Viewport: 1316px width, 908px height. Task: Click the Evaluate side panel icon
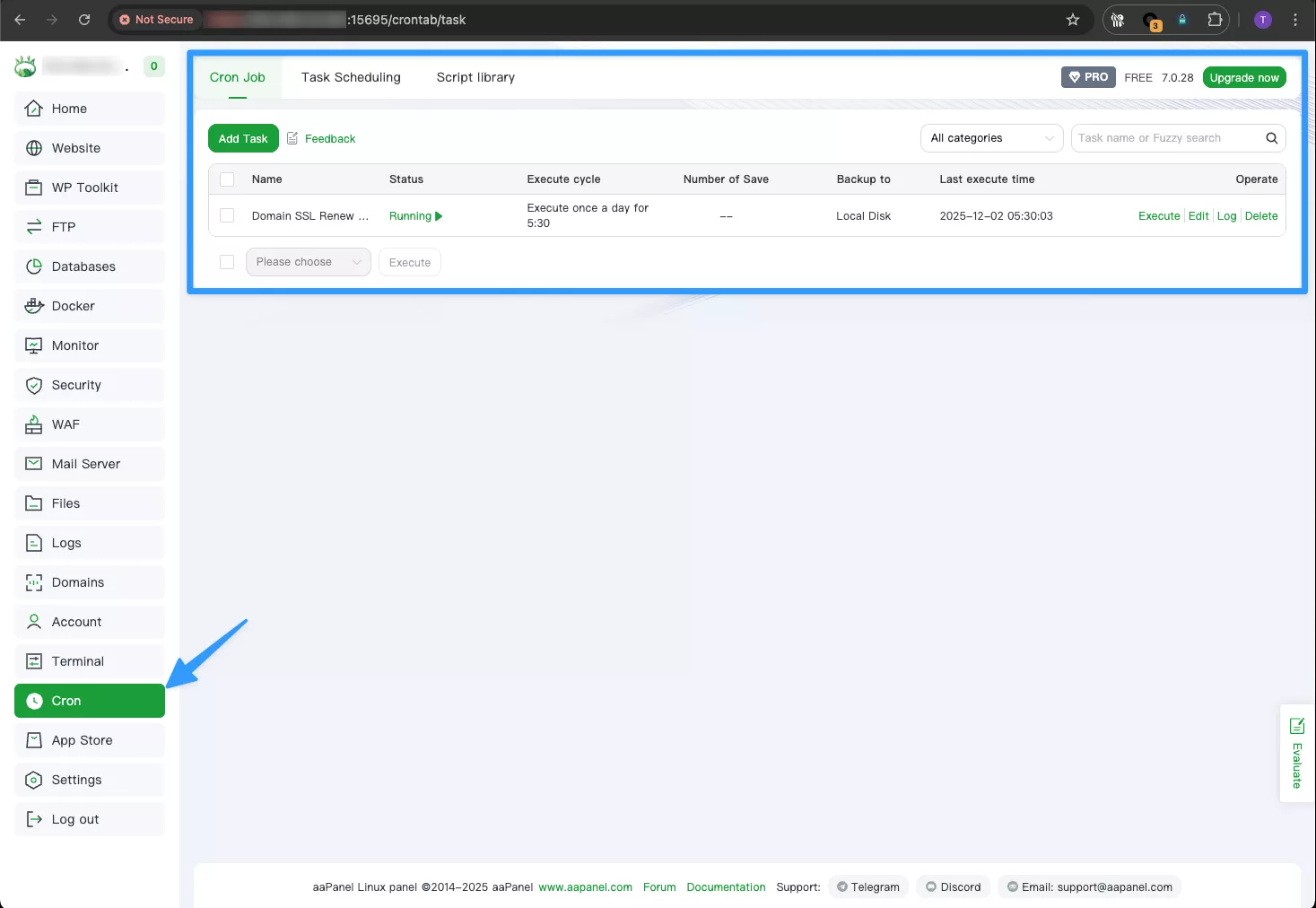[x=1296, y=726]
